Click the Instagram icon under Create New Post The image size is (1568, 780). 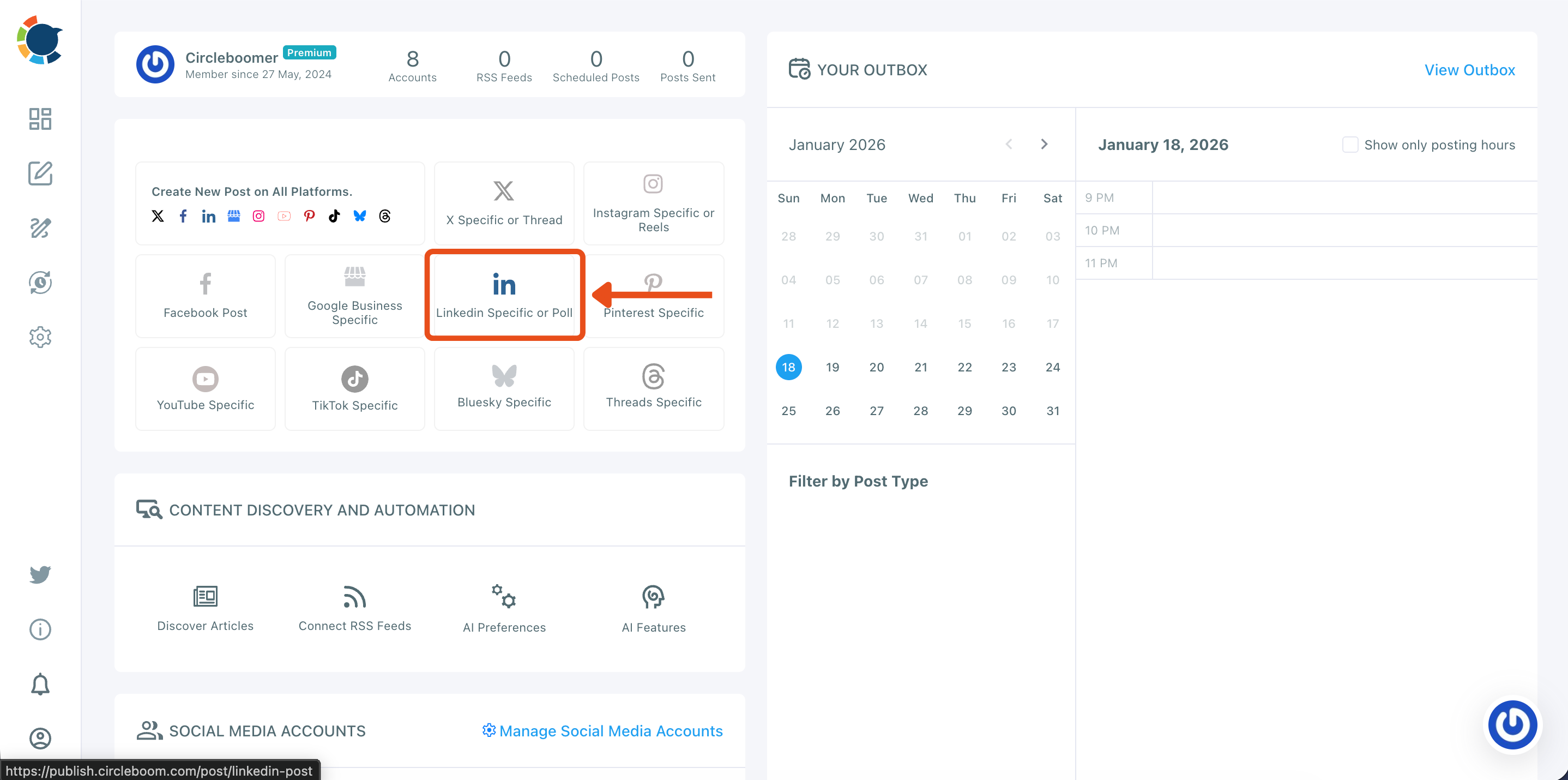coord(258,216)
